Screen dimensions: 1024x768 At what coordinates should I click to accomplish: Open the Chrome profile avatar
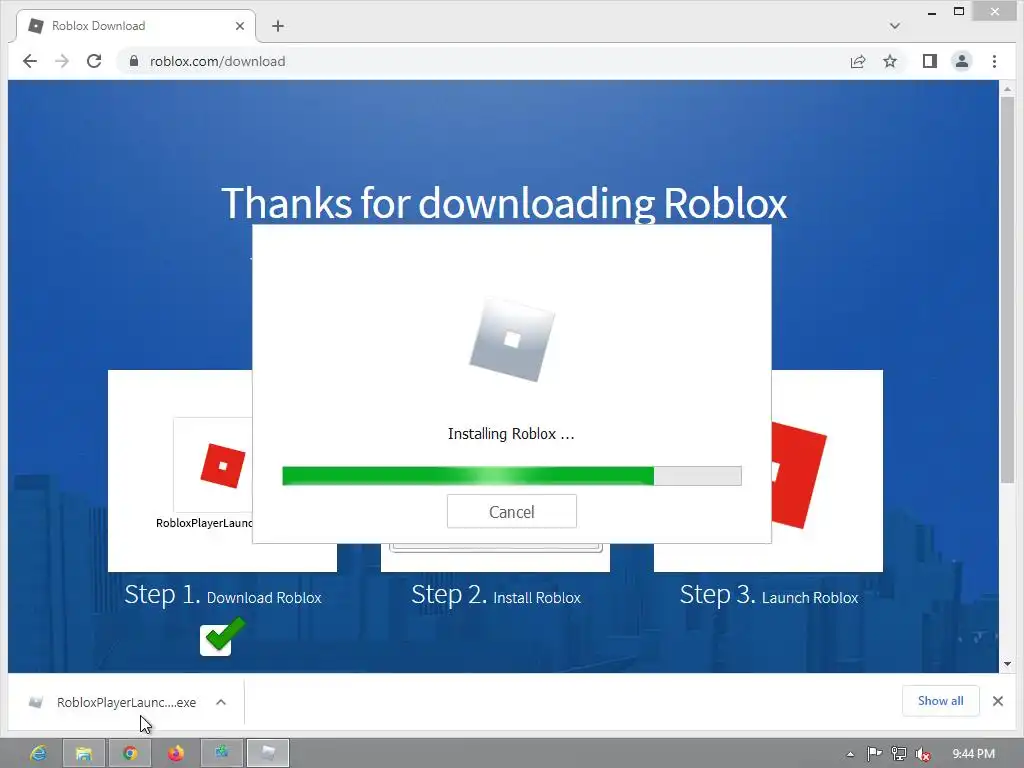961,61
